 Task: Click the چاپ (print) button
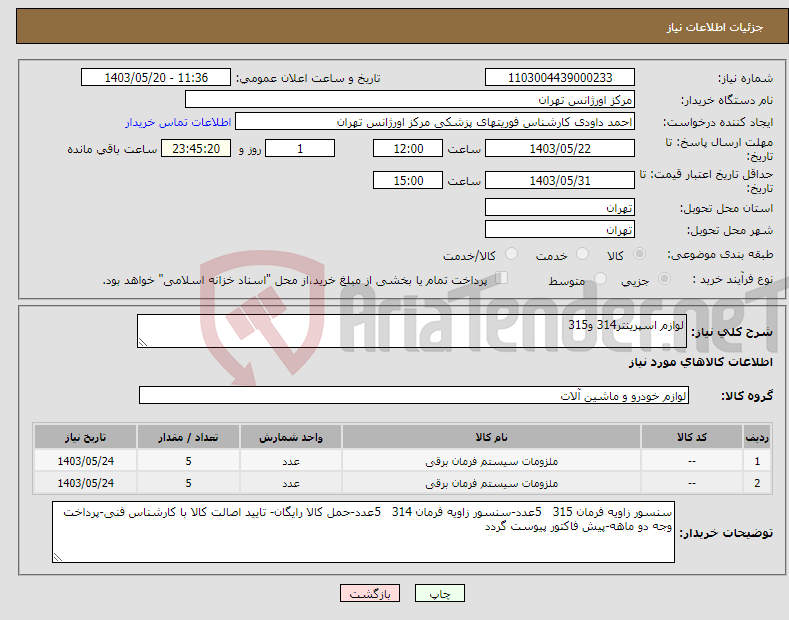439,593
